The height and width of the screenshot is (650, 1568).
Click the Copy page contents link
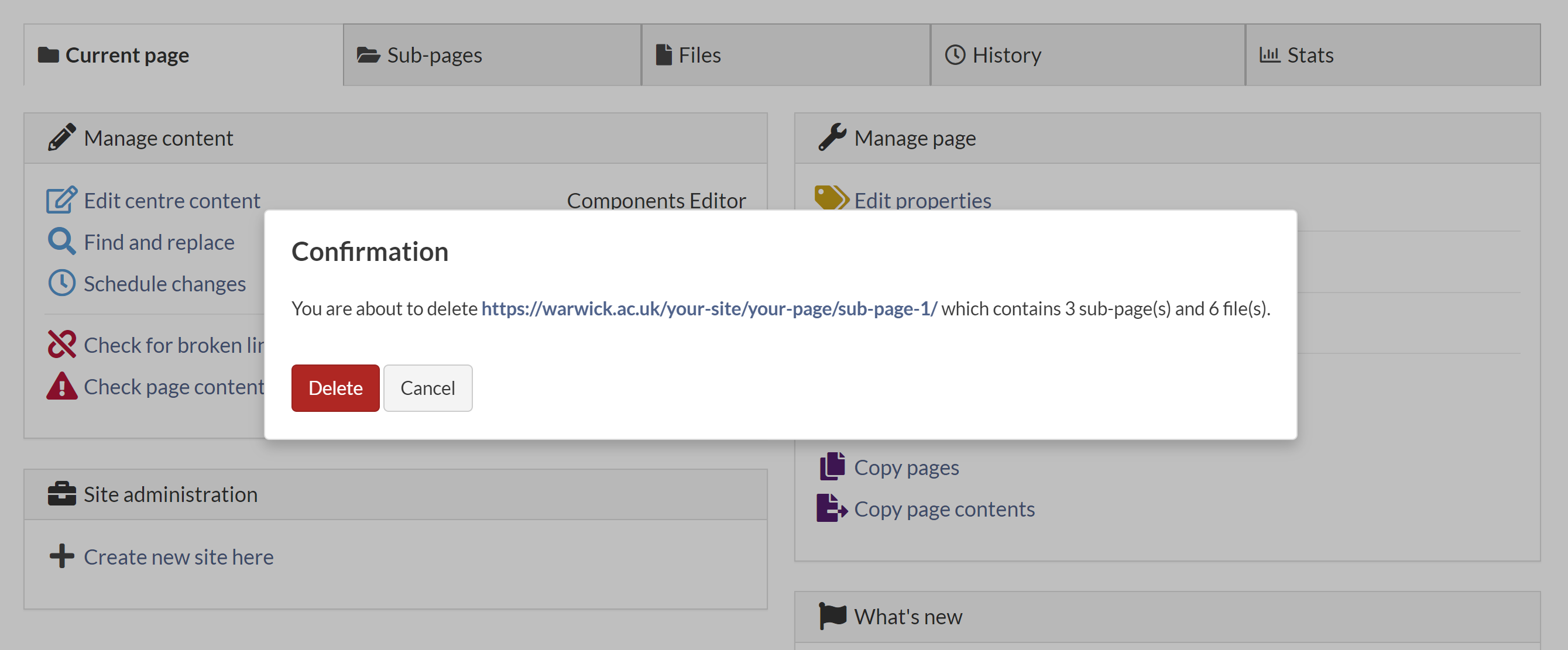click(943, 509)
